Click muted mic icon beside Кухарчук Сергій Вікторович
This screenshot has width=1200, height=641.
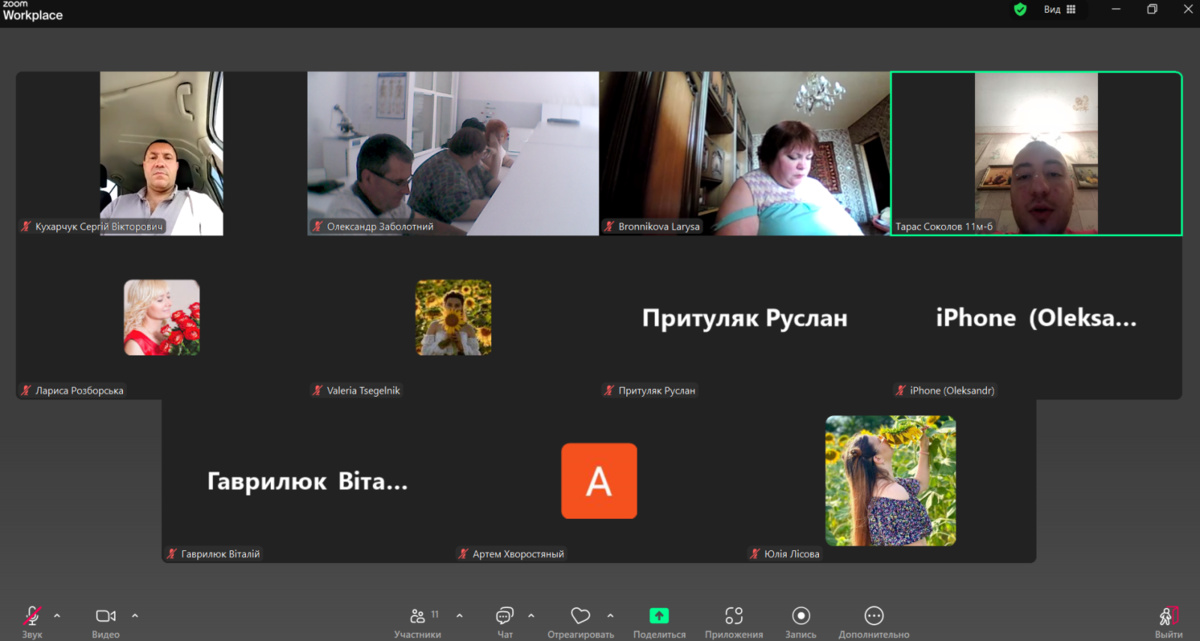point(27,227)
